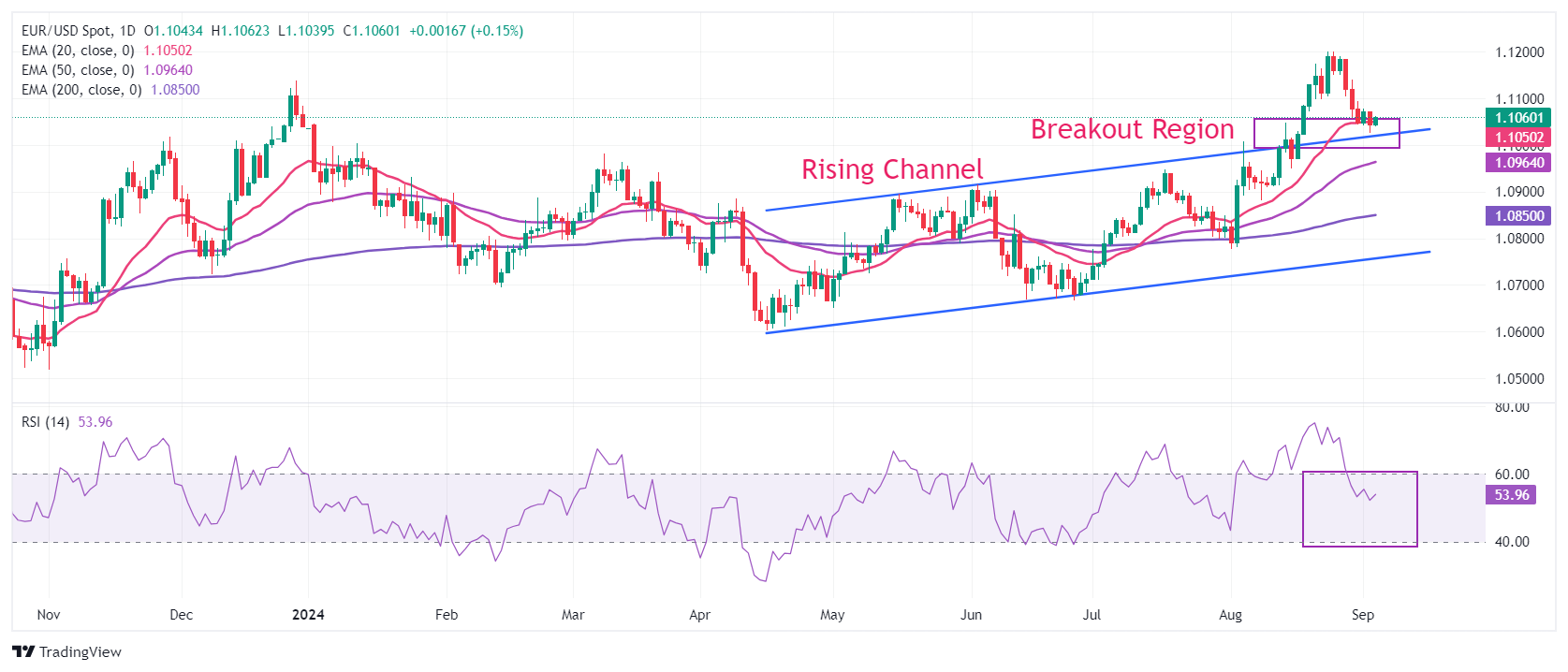Select the EMA (50, close, 0) legend

pyautogui.click(x=78, y=70)
